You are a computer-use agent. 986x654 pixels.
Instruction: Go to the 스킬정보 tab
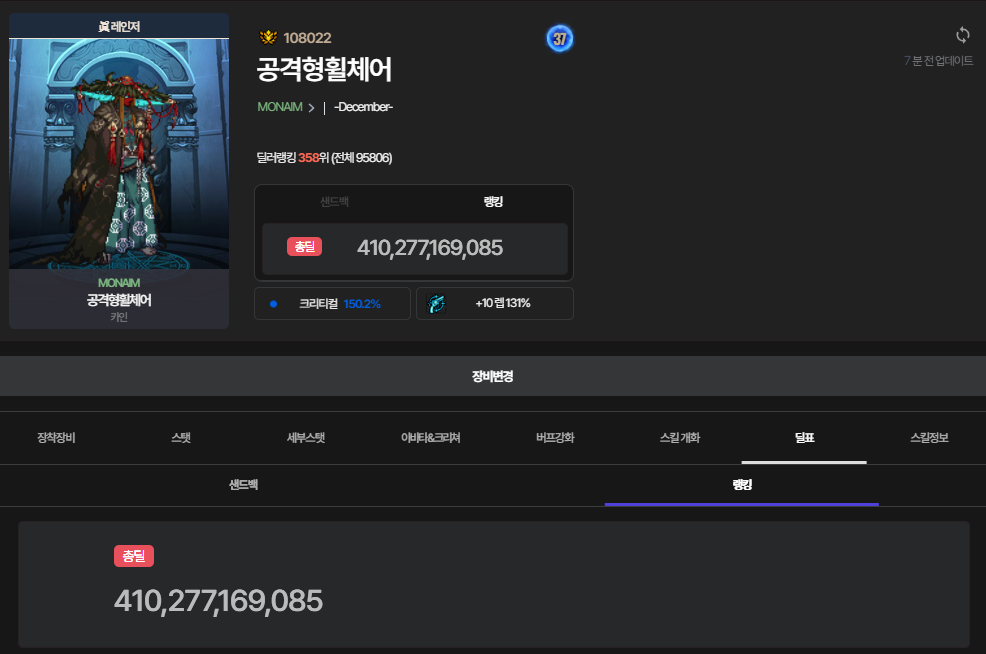929,438
